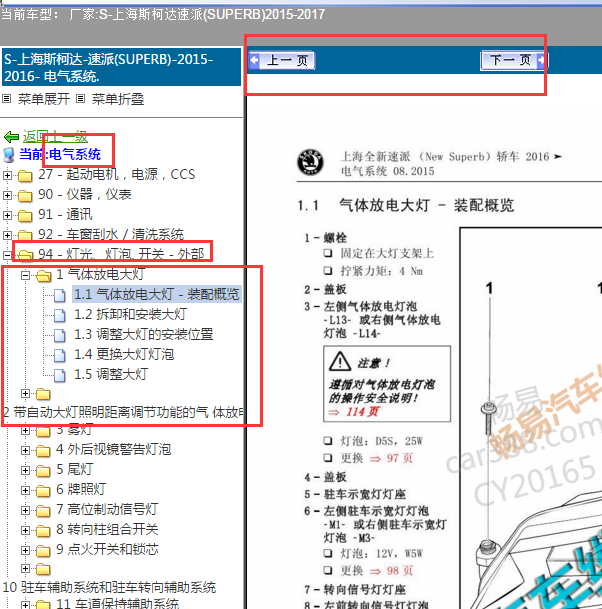Click the text 拧紧力矩: 4 Nm
The width and height of the screenshot is (602, 609).
click(381, 271)
